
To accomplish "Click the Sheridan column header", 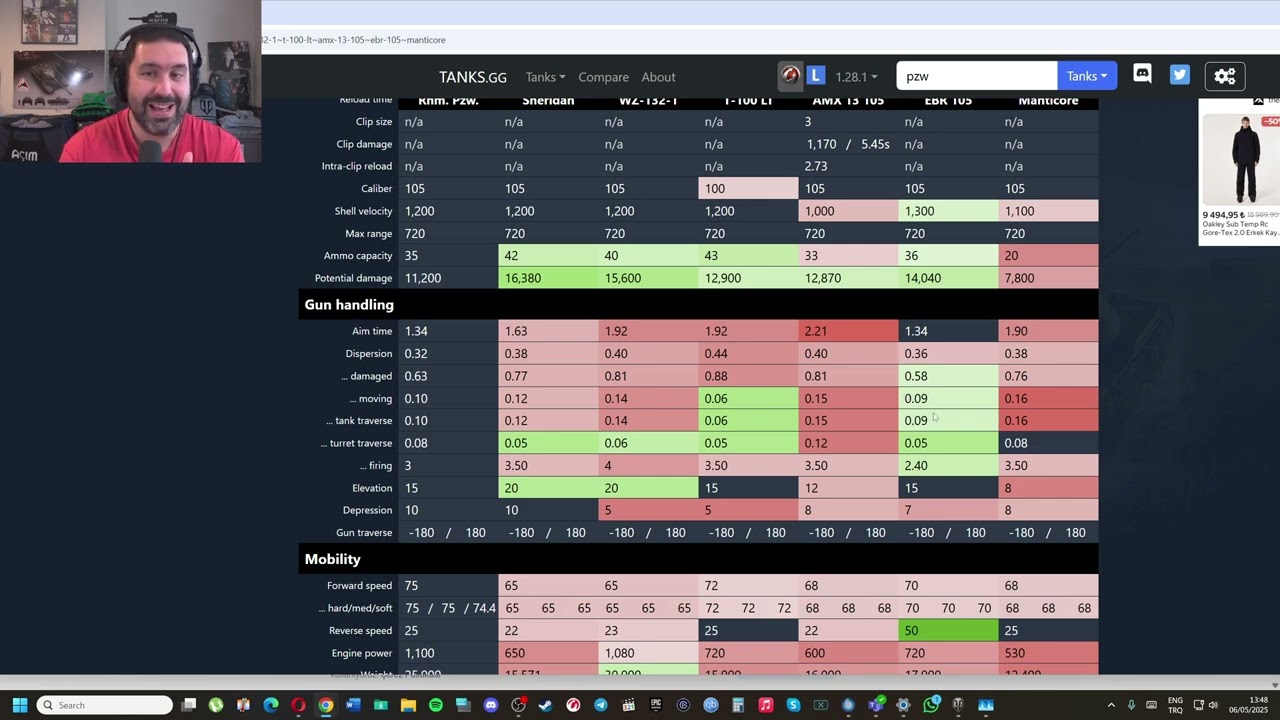I will pyautogui.click(x=548, y=101).
